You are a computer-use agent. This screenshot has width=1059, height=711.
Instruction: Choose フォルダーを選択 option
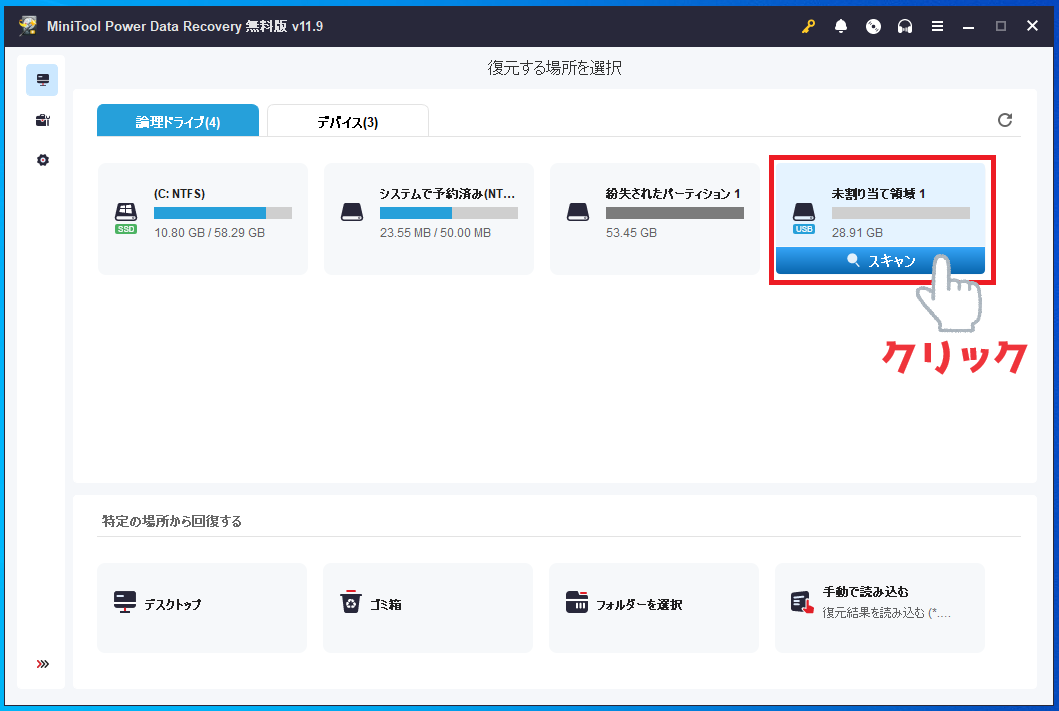[x=654, y=608]
